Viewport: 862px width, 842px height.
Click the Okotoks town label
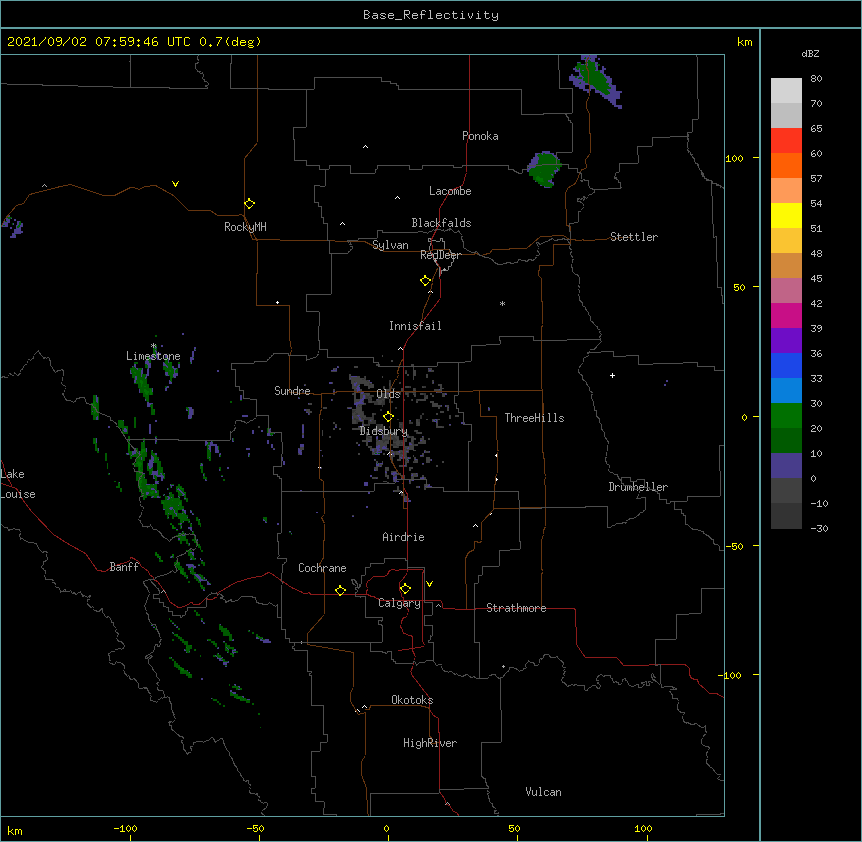coord(412,700)
